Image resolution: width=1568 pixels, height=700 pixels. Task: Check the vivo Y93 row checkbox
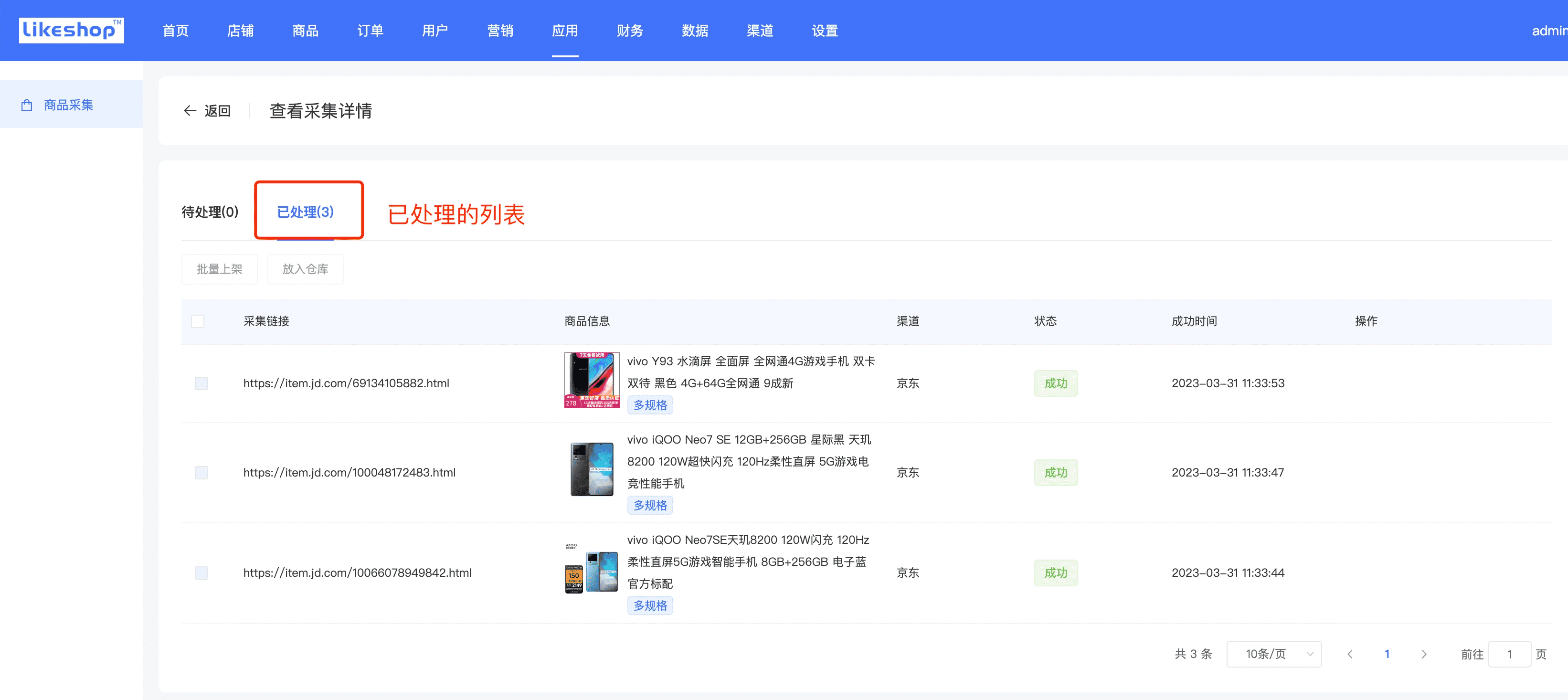coord(201,383)
